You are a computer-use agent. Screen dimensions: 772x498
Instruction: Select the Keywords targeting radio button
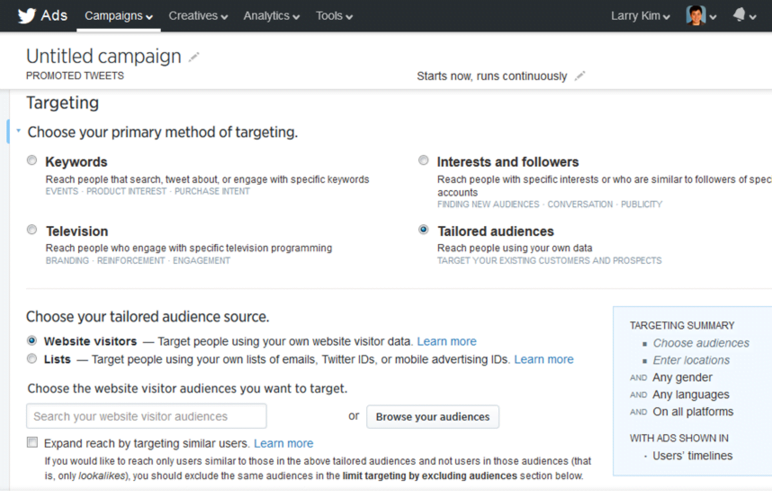click(x=32, y=161)
